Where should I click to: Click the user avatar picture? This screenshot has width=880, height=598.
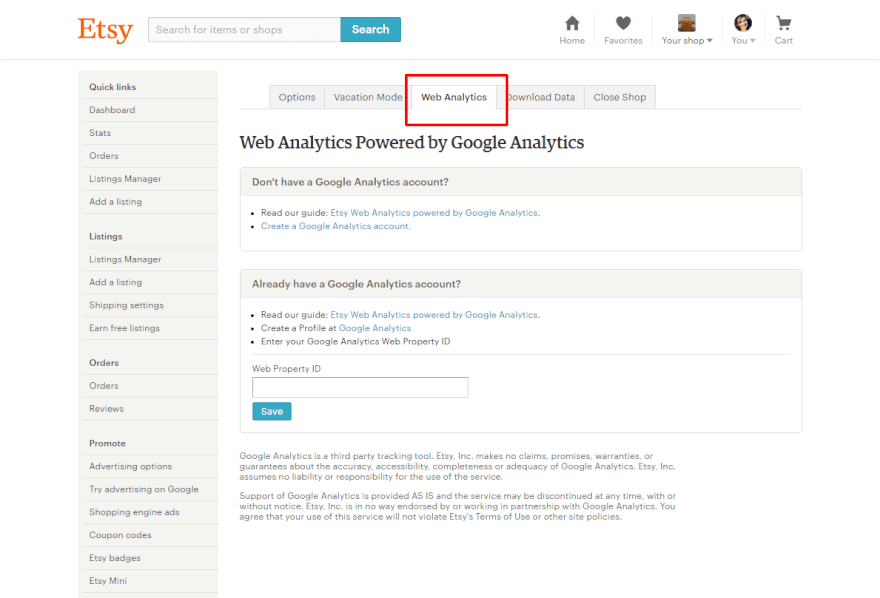point(742,23)
